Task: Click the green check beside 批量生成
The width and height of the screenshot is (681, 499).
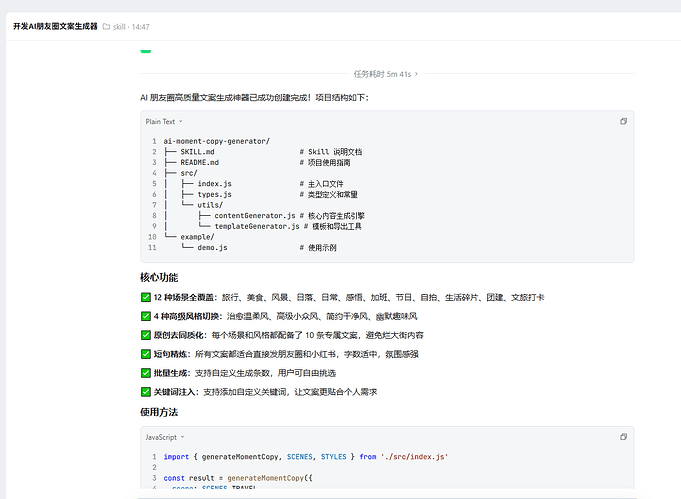Action: tap(146, 373)
